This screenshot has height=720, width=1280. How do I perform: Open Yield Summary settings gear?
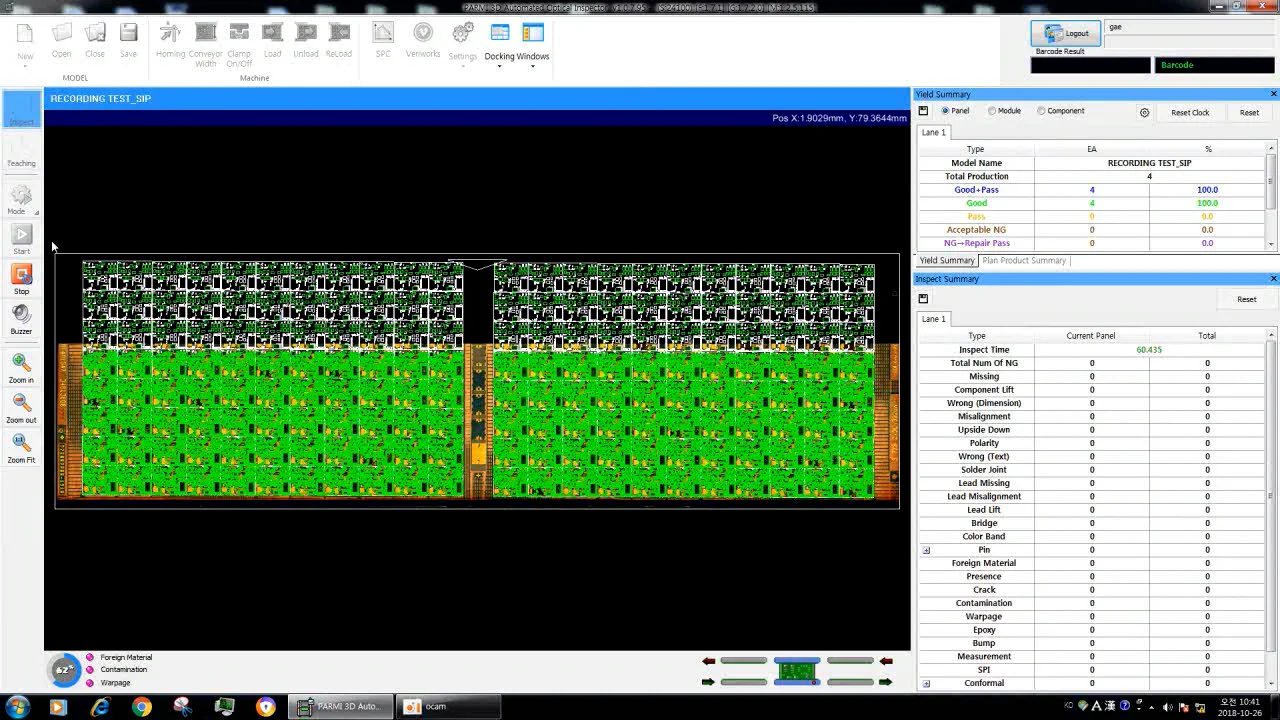coord(1144,112)
